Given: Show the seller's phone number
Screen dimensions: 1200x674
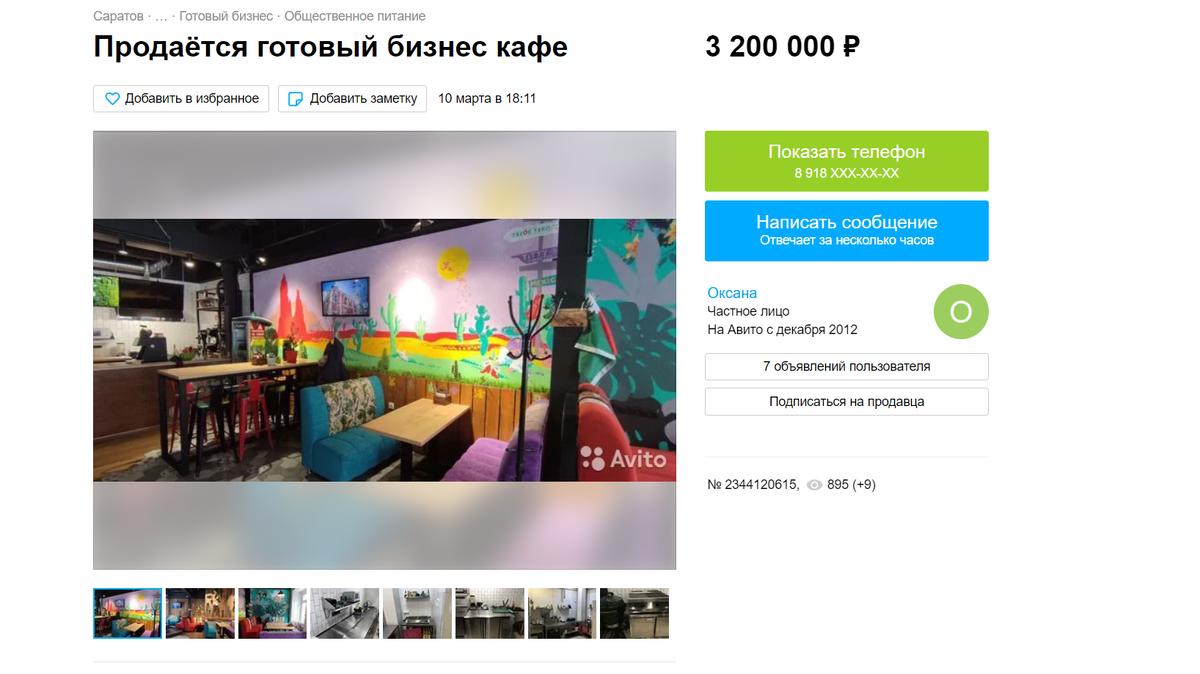Looking at the screenshot, I should click(x=846, y=161).
